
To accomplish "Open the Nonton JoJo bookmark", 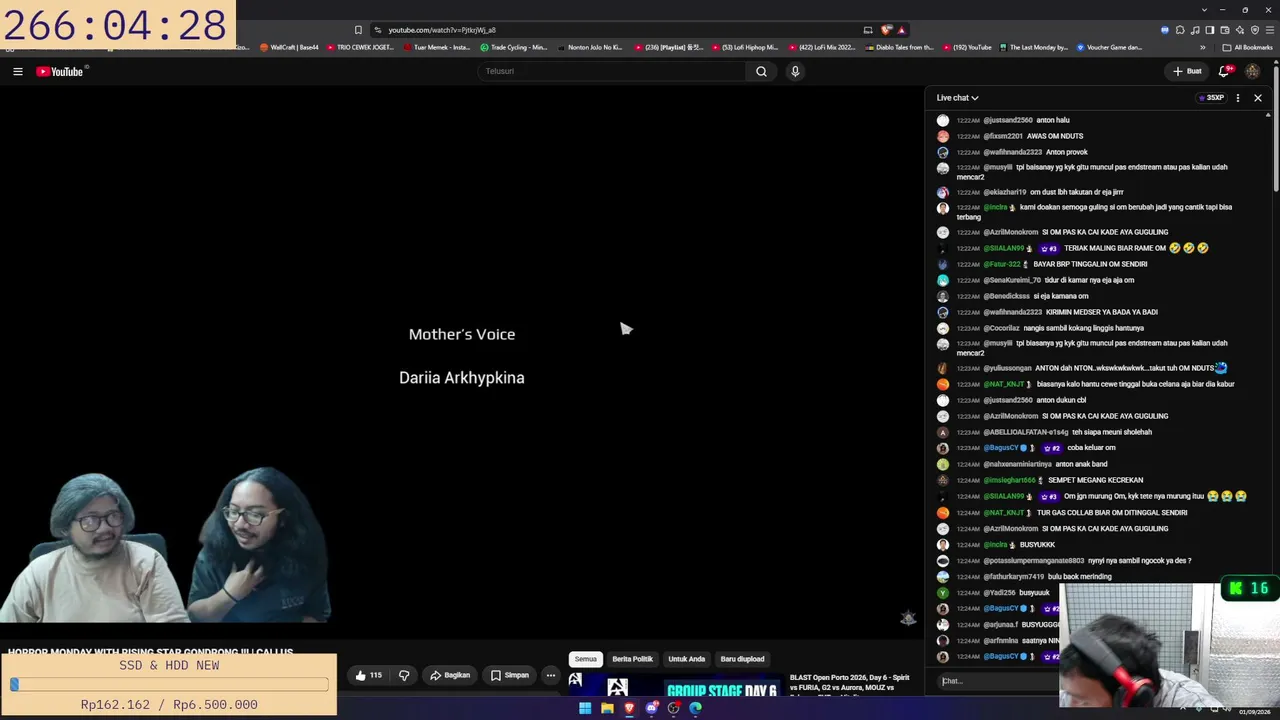I will [590, 47].
